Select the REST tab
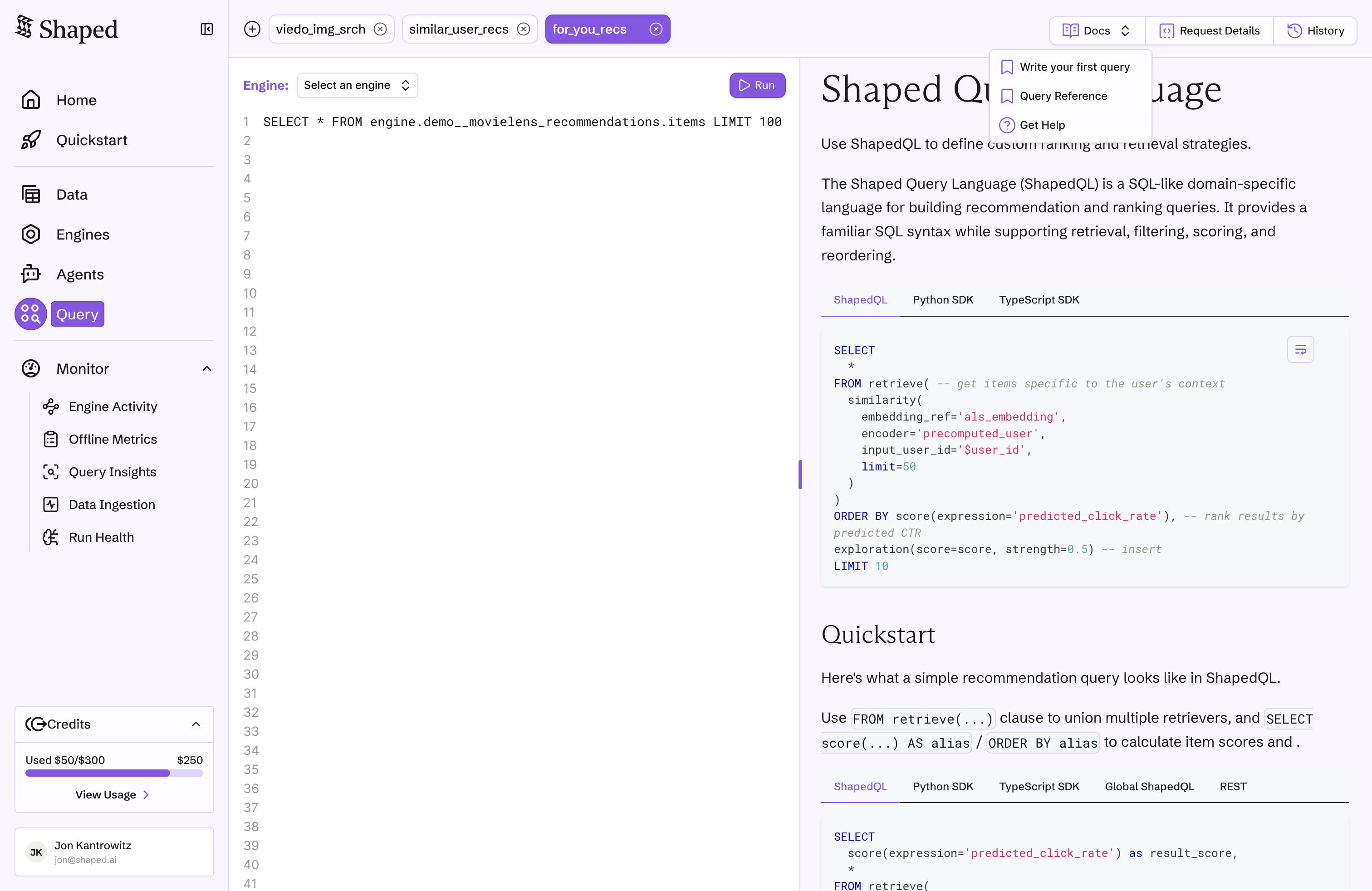This screenshot has height=891, width=1372. tap(1233, 787)
